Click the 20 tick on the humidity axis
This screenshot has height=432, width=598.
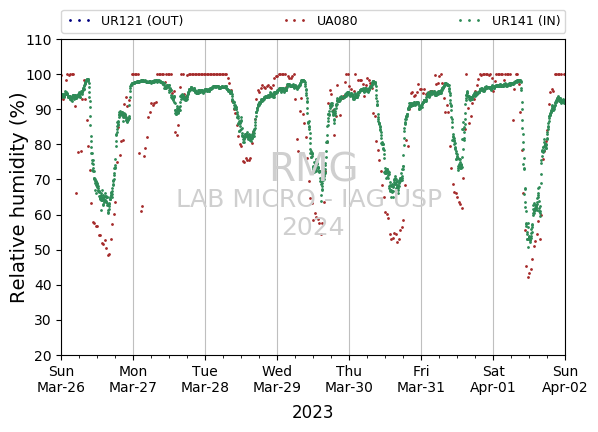coord(43,356)
